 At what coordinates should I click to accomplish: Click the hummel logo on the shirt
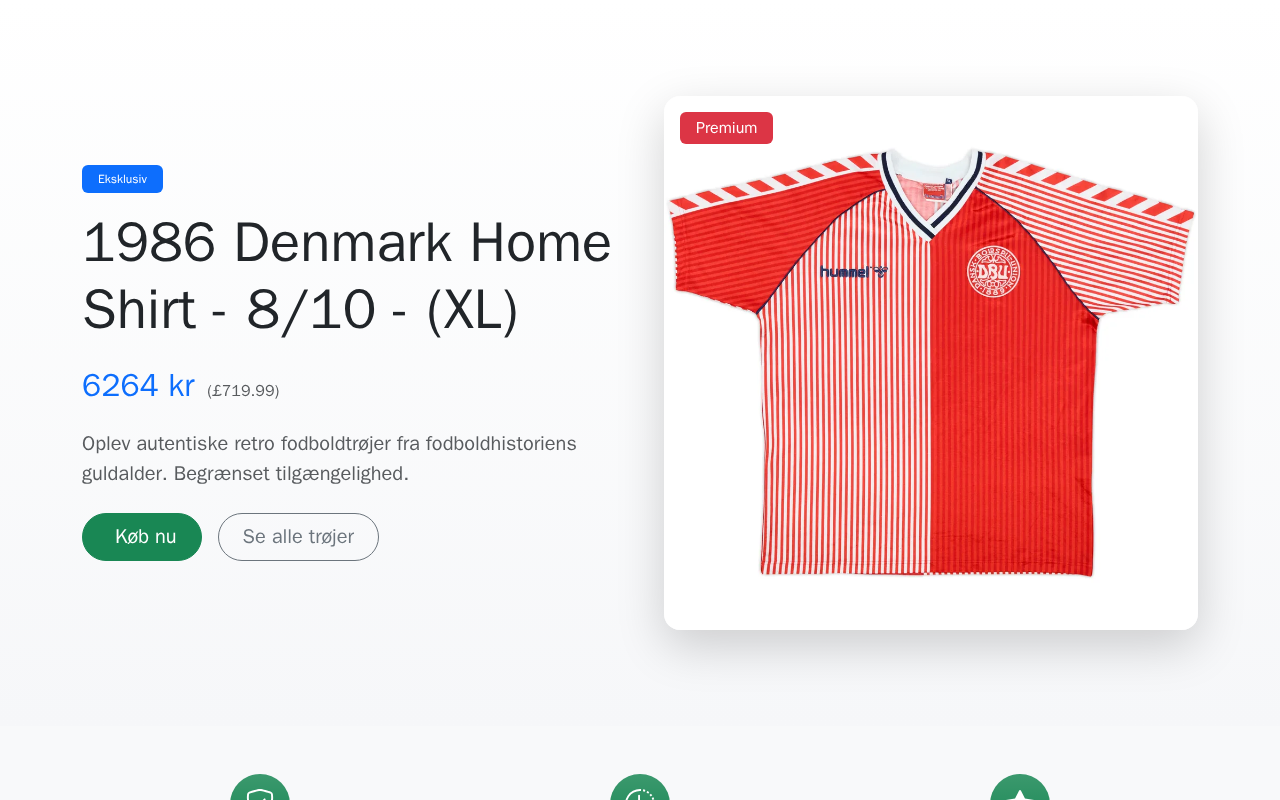click(853, 272)
